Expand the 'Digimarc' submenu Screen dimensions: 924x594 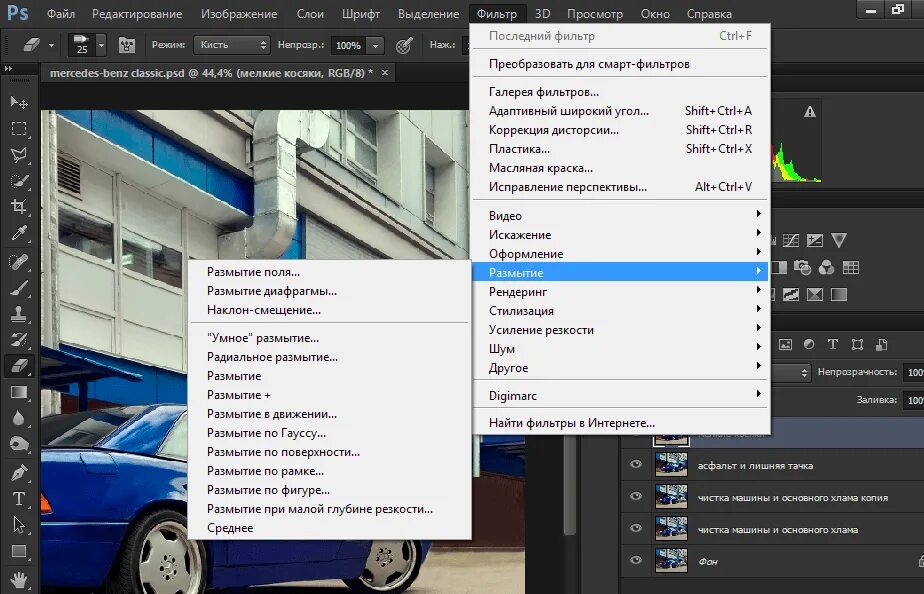coord(621,395)
